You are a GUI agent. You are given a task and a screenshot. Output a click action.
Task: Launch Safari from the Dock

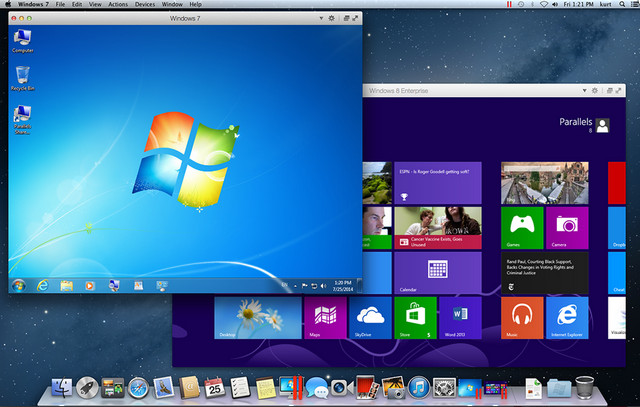pyautogui.click(x=138, y=387)
